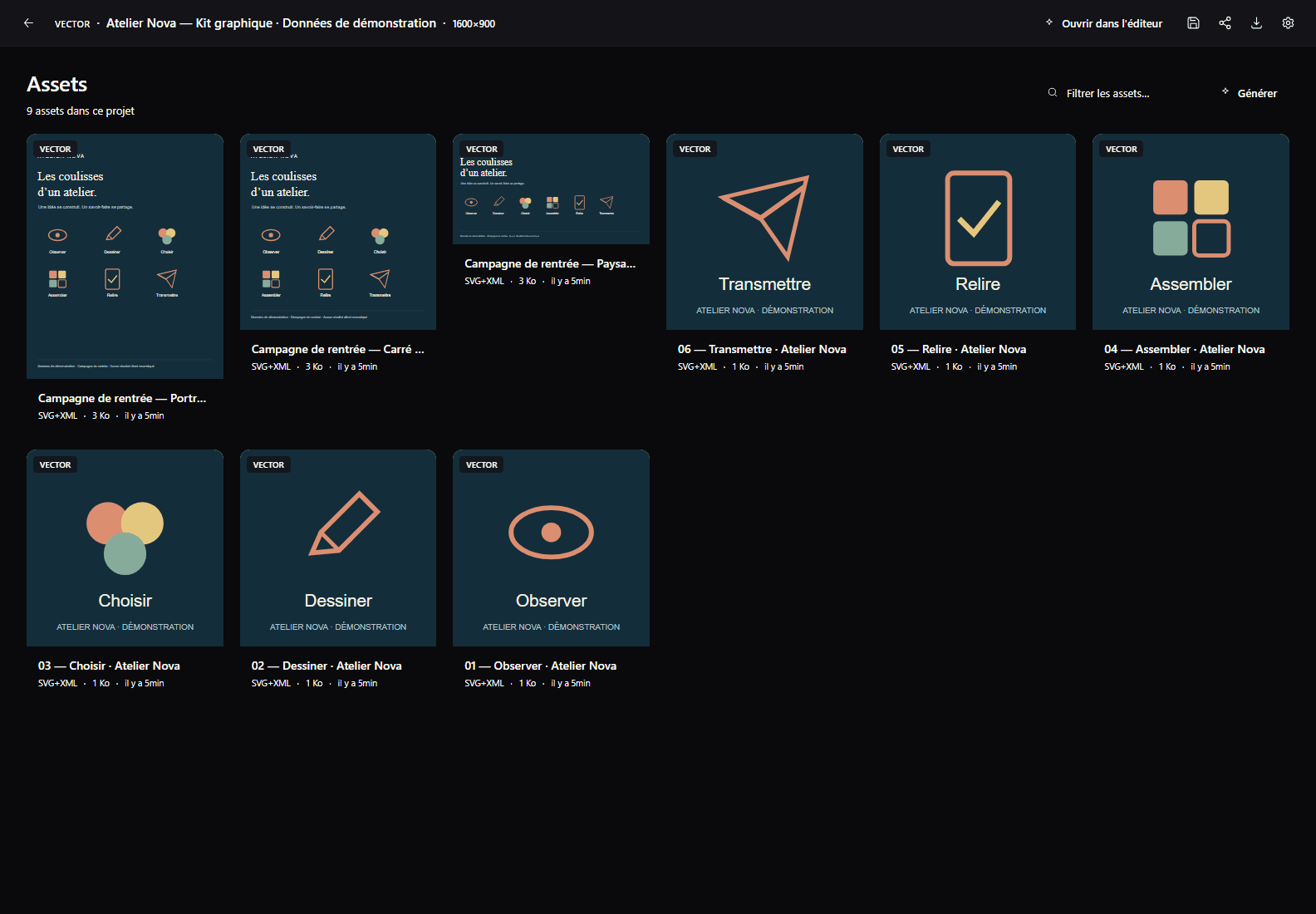Open the Choisir asset thumbnail
Screen dimensions: 1316x914
point(125,548)
